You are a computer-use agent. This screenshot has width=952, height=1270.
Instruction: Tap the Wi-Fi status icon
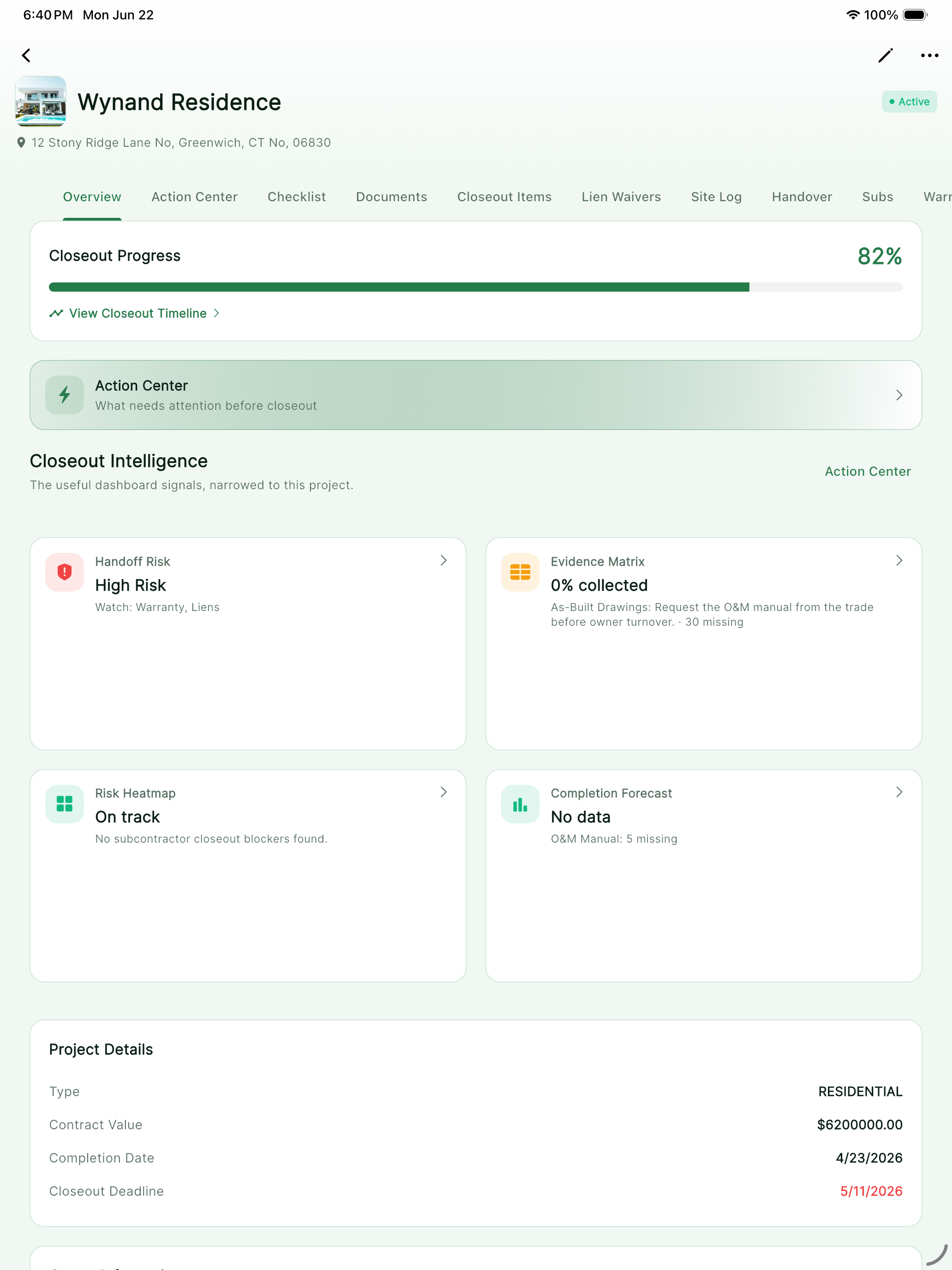coord(853,15)
